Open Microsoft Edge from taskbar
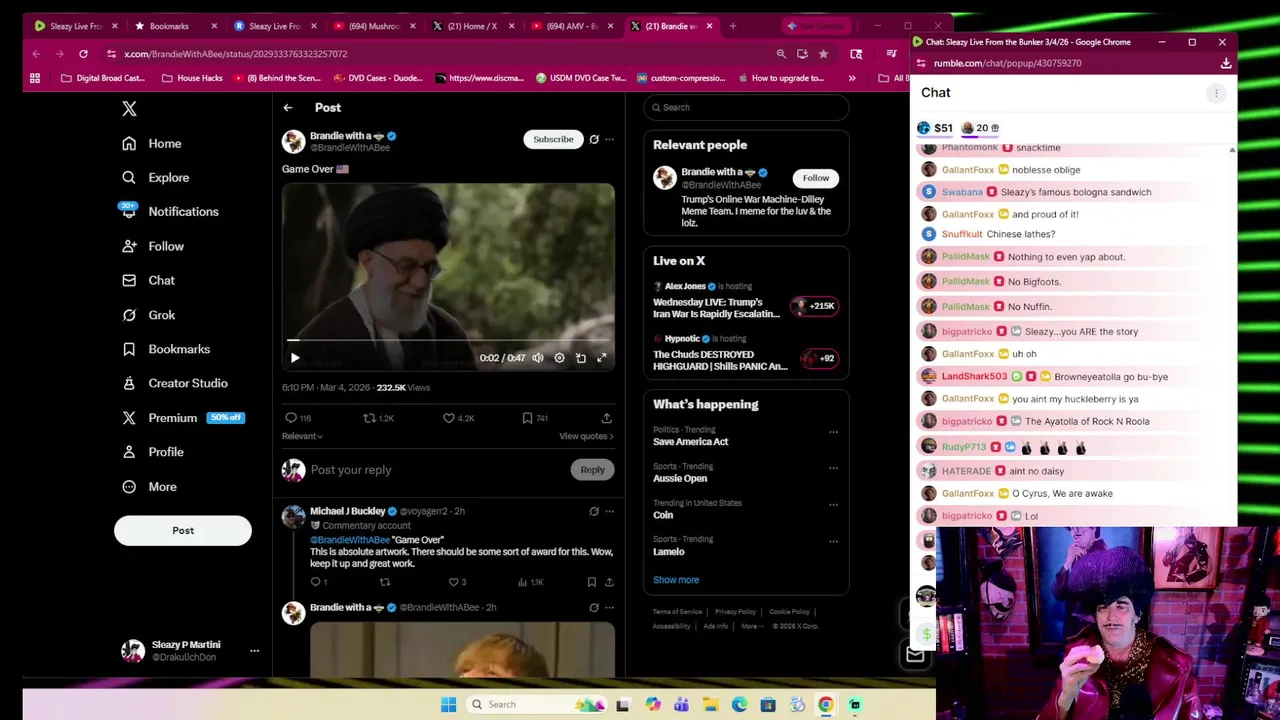Viewport: 1280px width, 720px height. tap(739, 705)
